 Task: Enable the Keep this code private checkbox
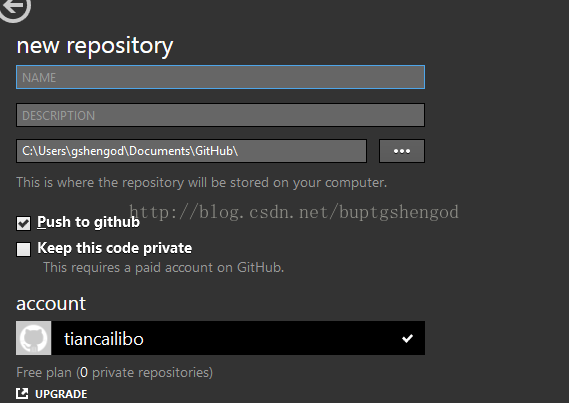pos(23,249)
